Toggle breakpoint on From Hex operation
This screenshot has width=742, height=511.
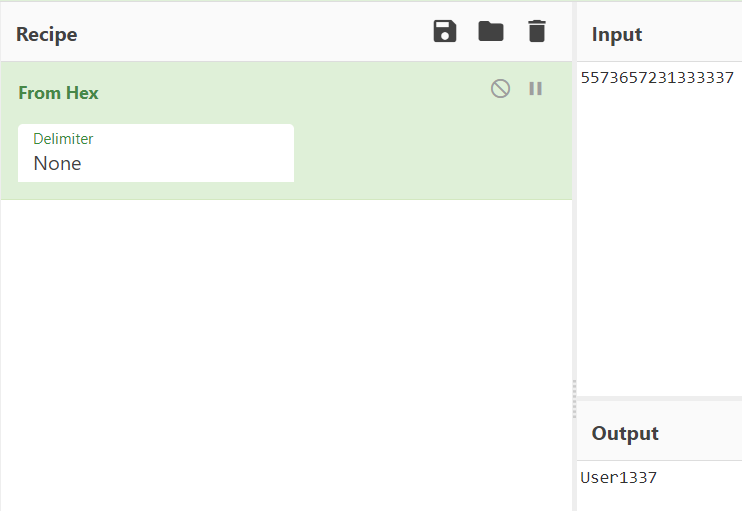point(536,89)
